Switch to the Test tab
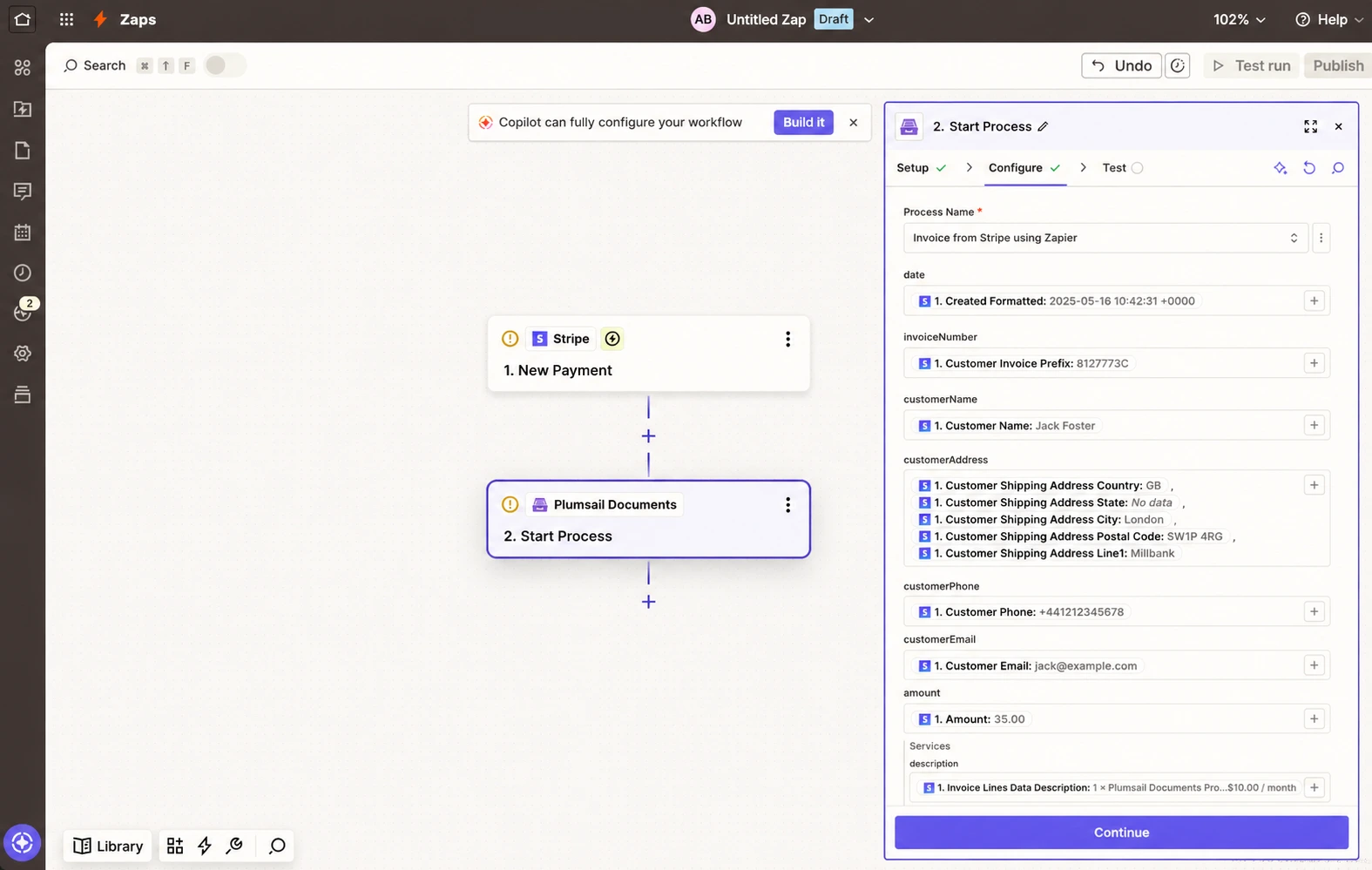This screenshot has width=1372, height=870. click(1122, 168)
